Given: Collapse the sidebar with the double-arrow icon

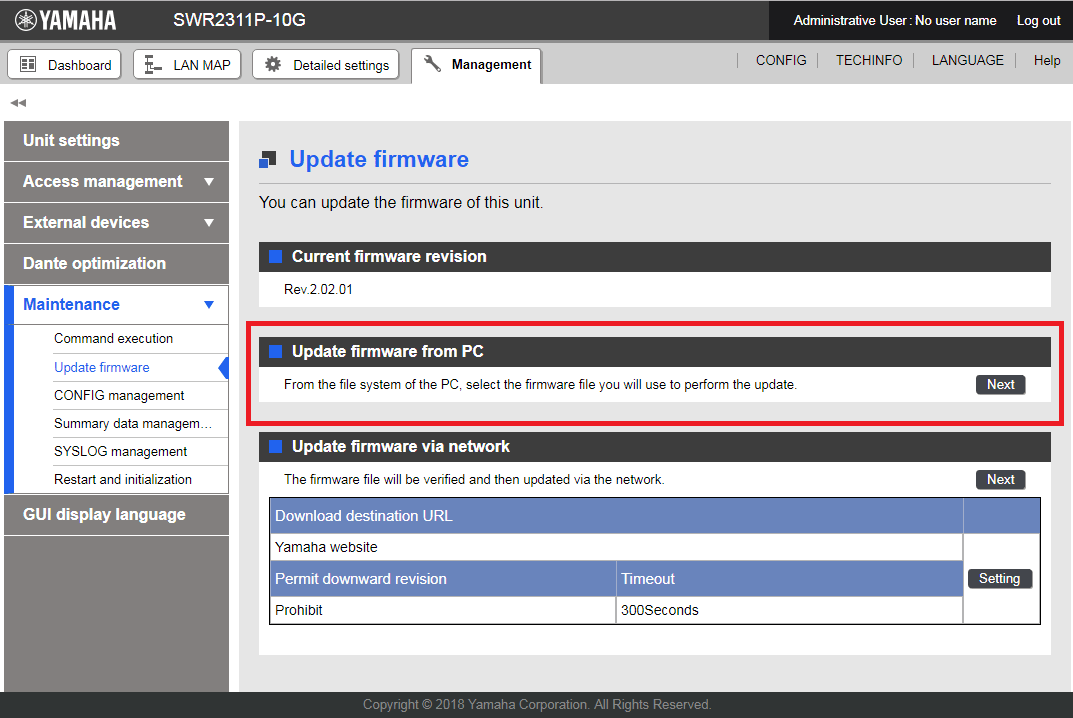Looking at the screenshot, I should (x=18, y=103).
